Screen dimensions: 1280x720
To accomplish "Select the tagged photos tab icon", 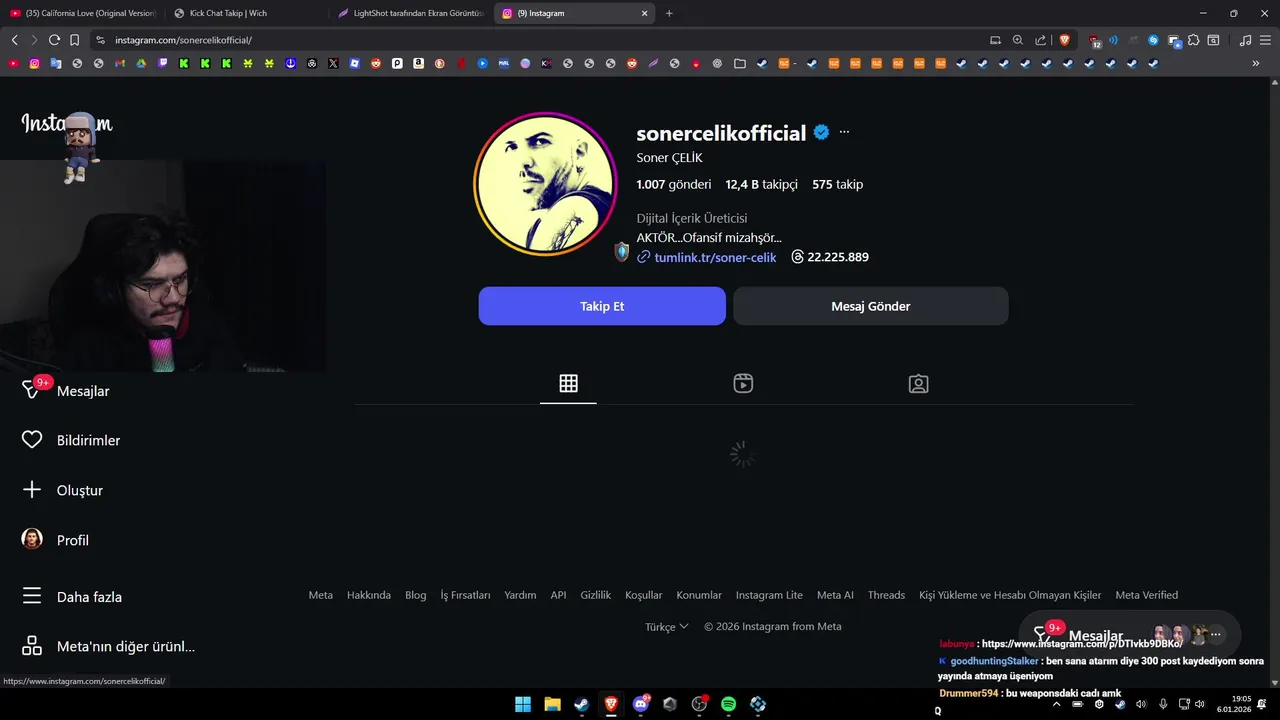I will coord(918,383).
